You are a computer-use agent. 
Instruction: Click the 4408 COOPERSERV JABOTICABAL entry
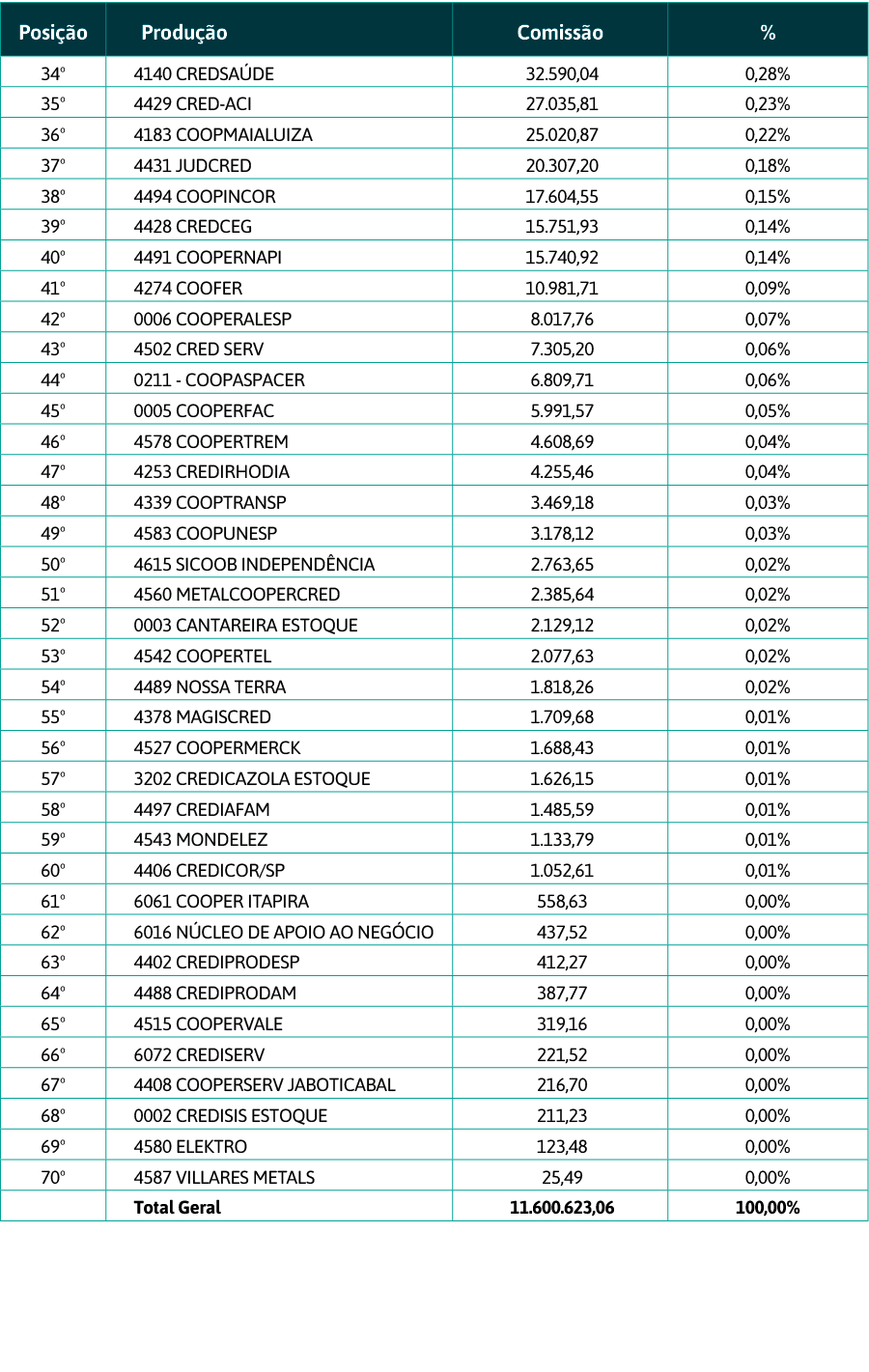click(x=265, y=1085)
